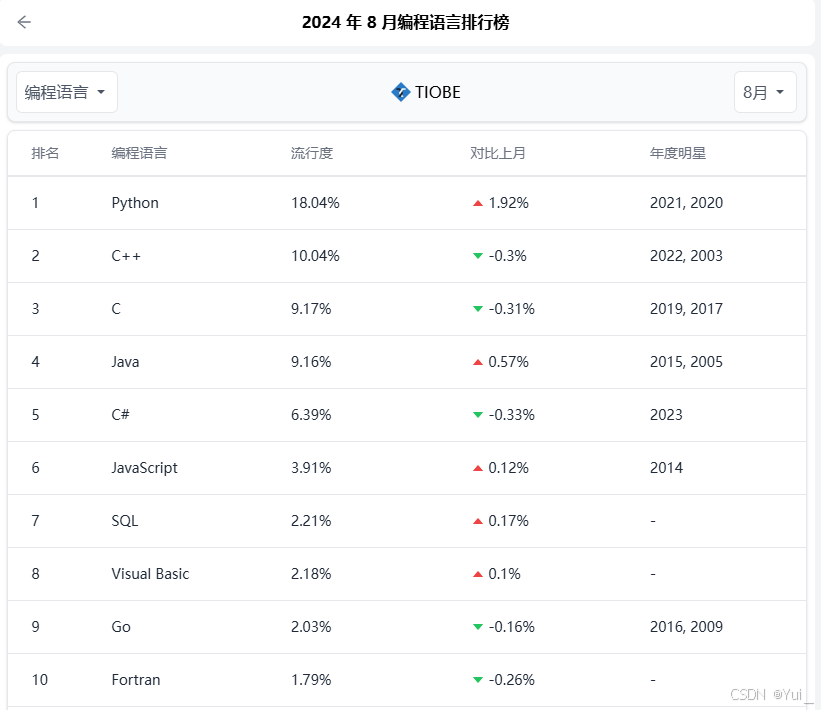Click the green down arrow in Fortran row

(478, 680)
